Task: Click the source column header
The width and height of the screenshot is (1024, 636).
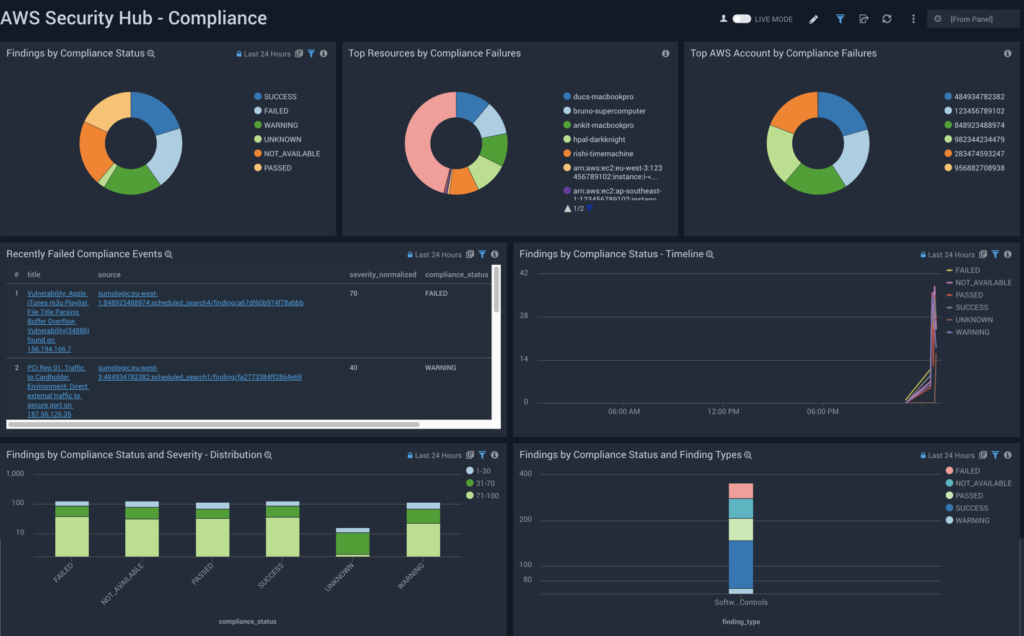Action: tap(109, 275)
